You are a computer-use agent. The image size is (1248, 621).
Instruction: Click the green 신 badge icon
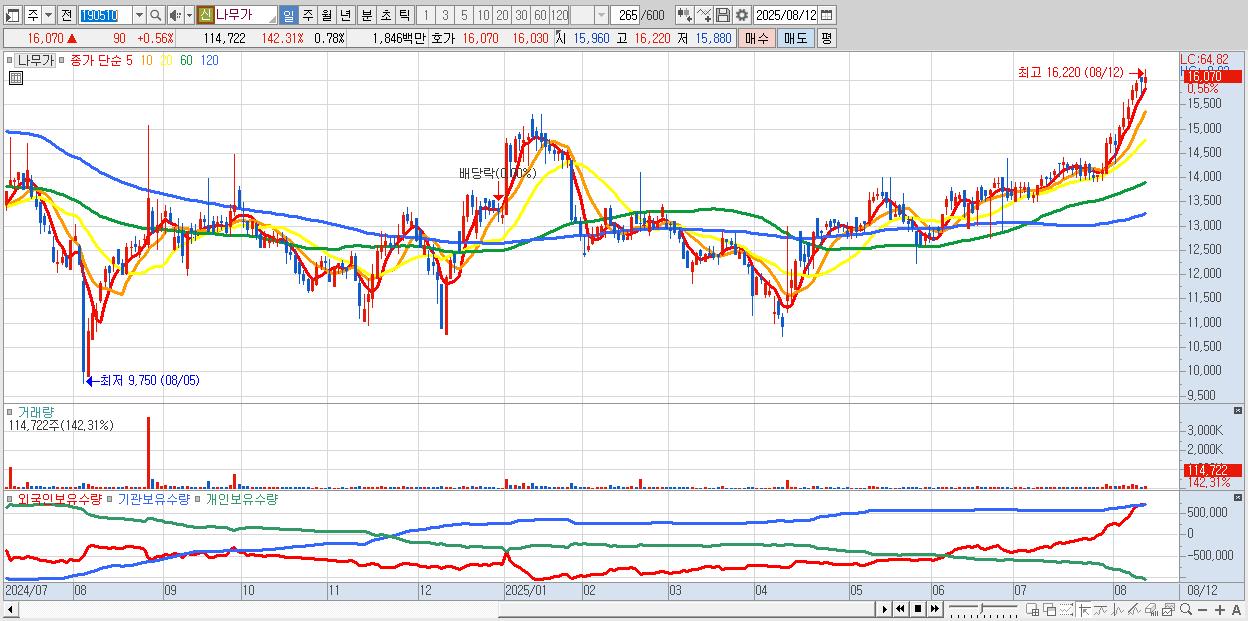204,15
